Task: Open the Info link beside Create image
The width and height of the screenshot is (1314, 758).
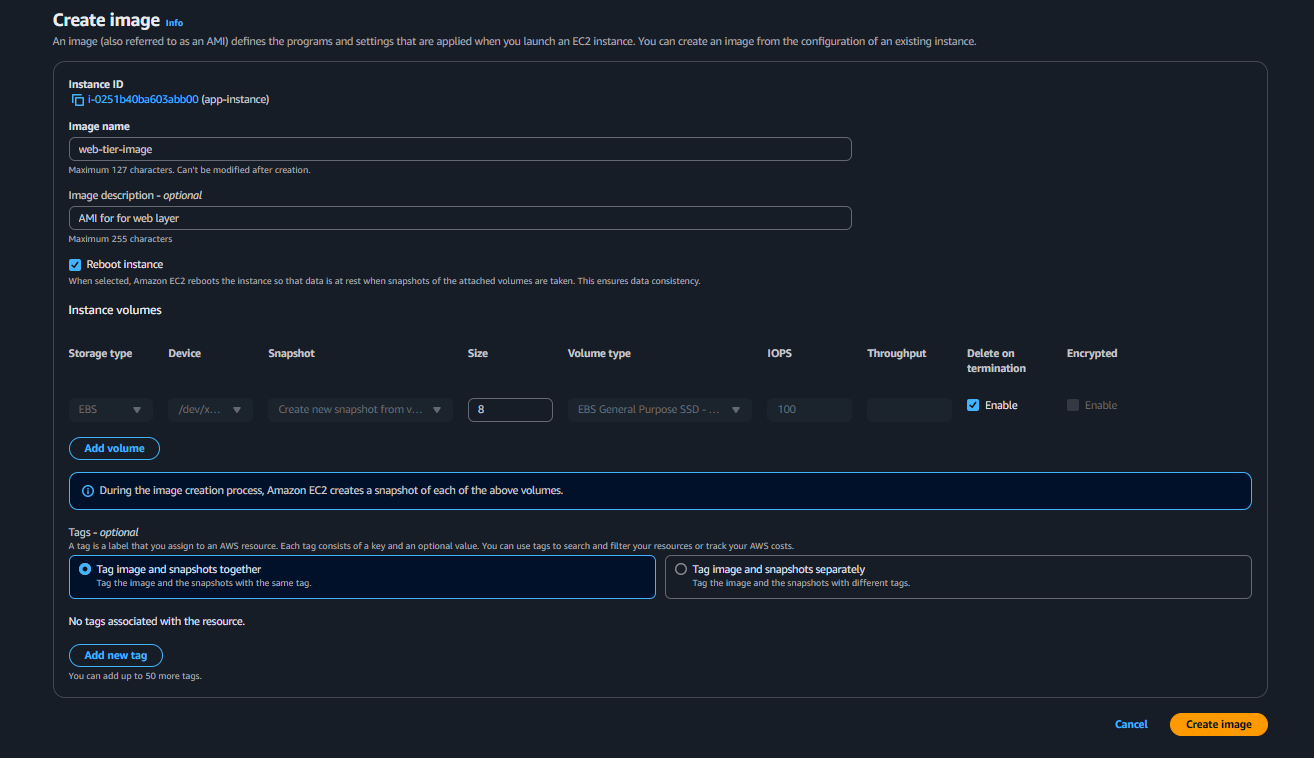Action: (174, 22)
